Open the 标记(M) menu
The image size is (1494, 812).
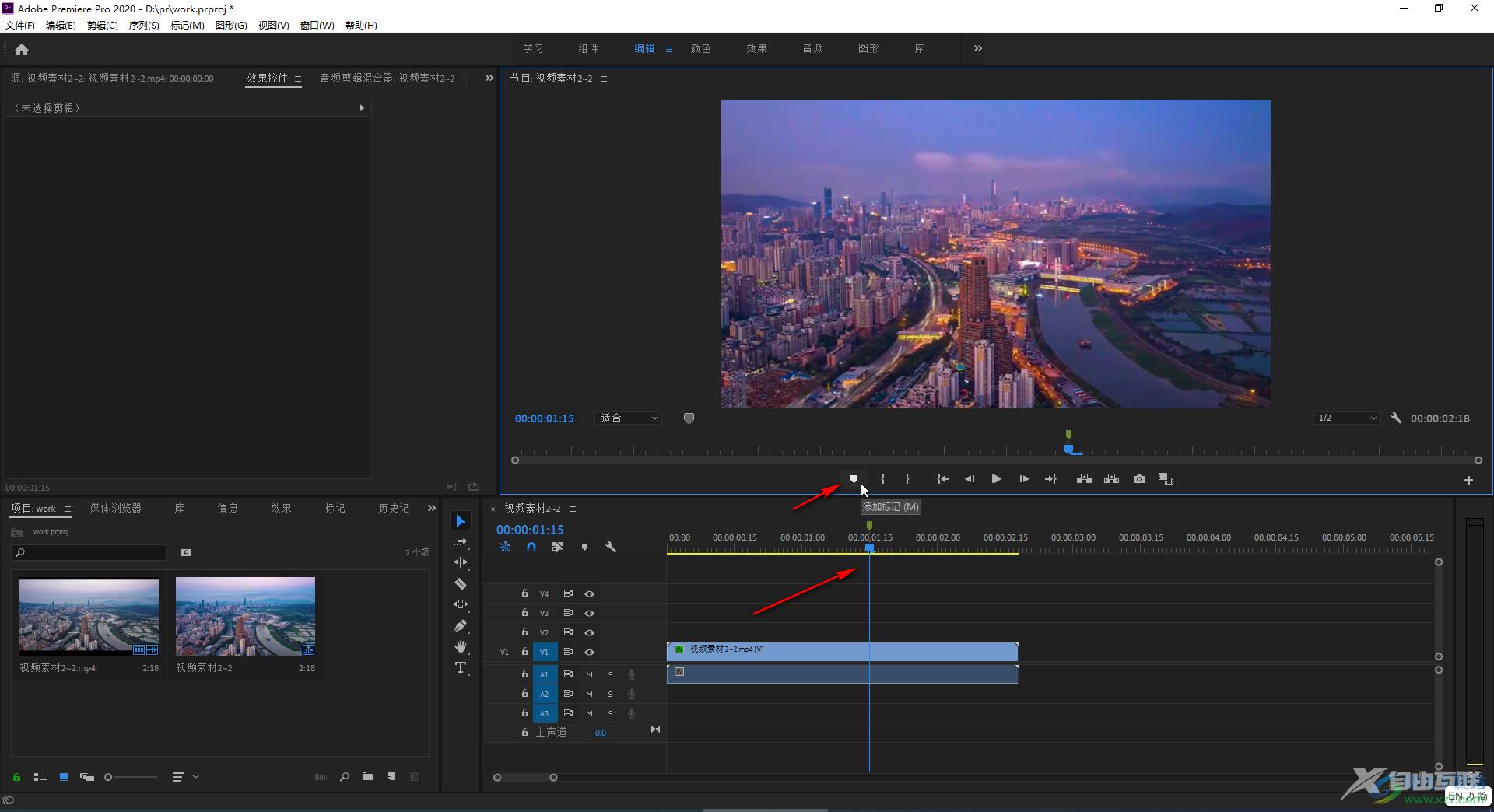click(x=187, y=26)
